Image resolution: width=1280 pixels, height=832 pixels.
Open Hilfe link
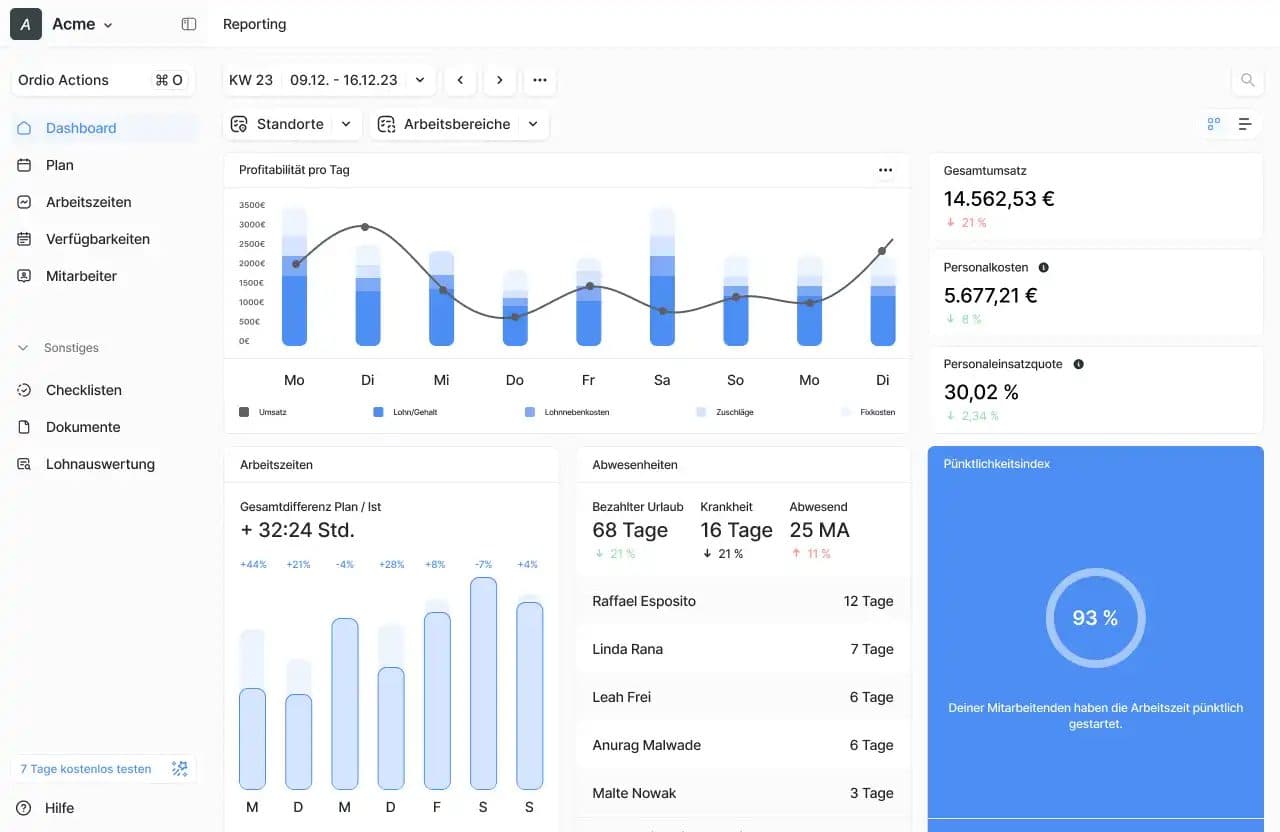pyautogui.click(x=59, y=808)
